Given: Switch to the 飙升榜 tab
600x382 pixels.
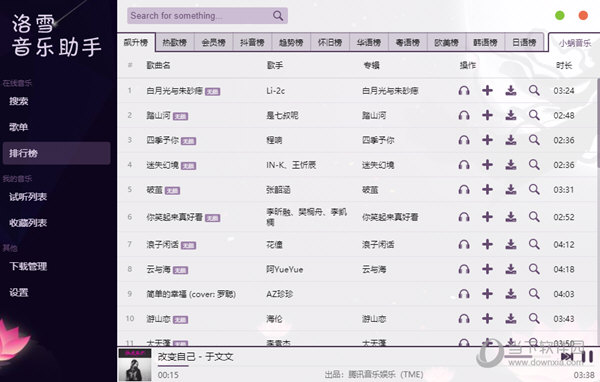Looking at the screenshot, I should click(x=136, y=42).
